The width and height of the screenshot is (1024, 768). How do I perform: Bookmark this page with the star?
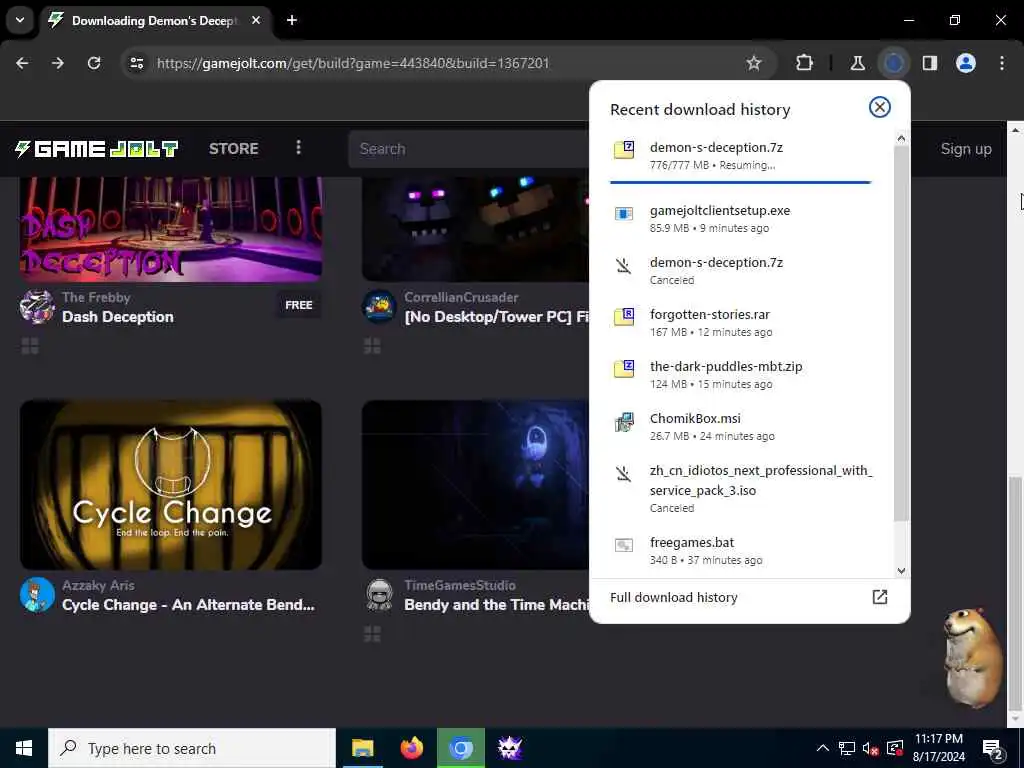(x=754, y=63)
